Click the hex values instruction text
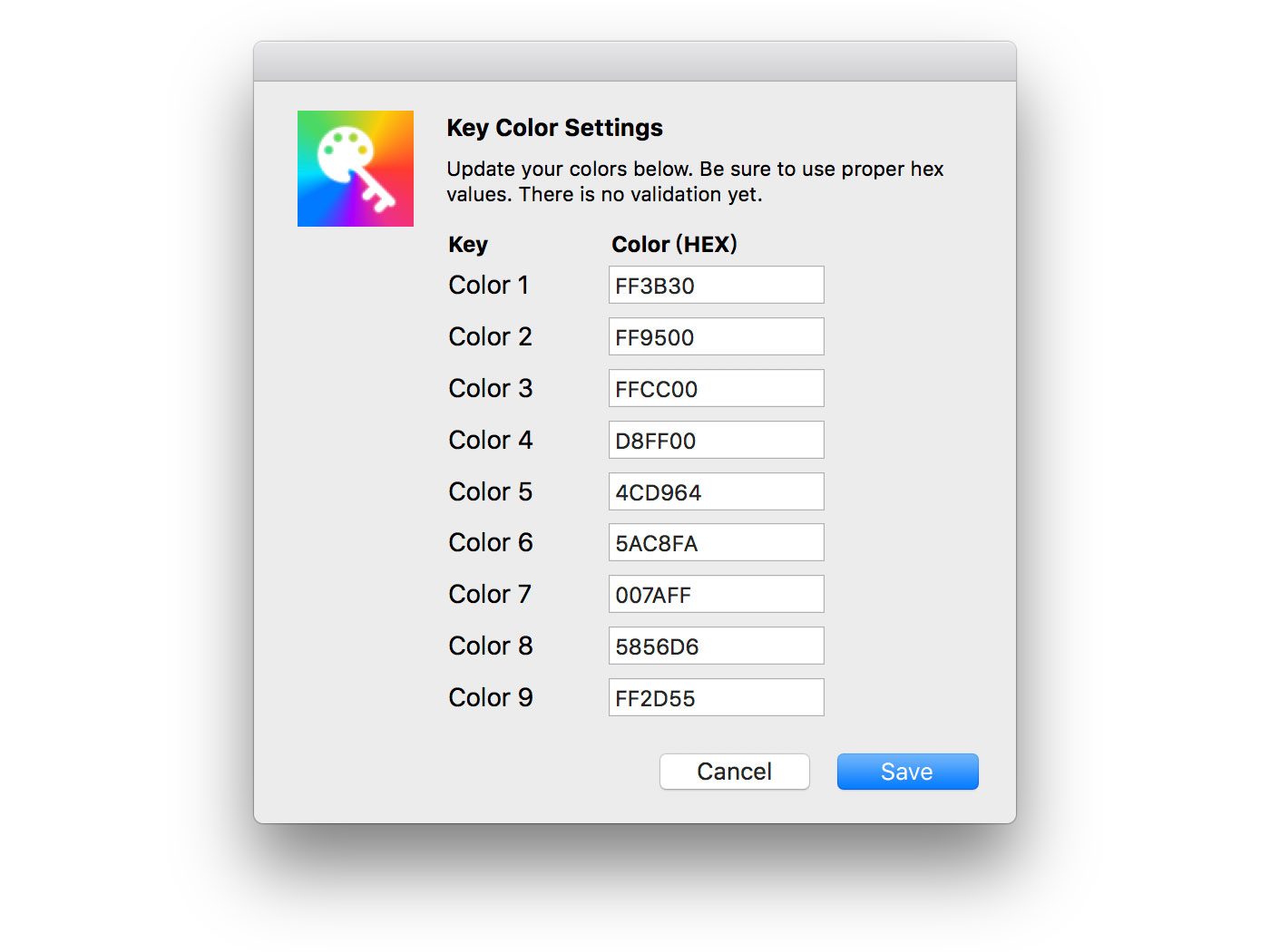 pos(695,181)
